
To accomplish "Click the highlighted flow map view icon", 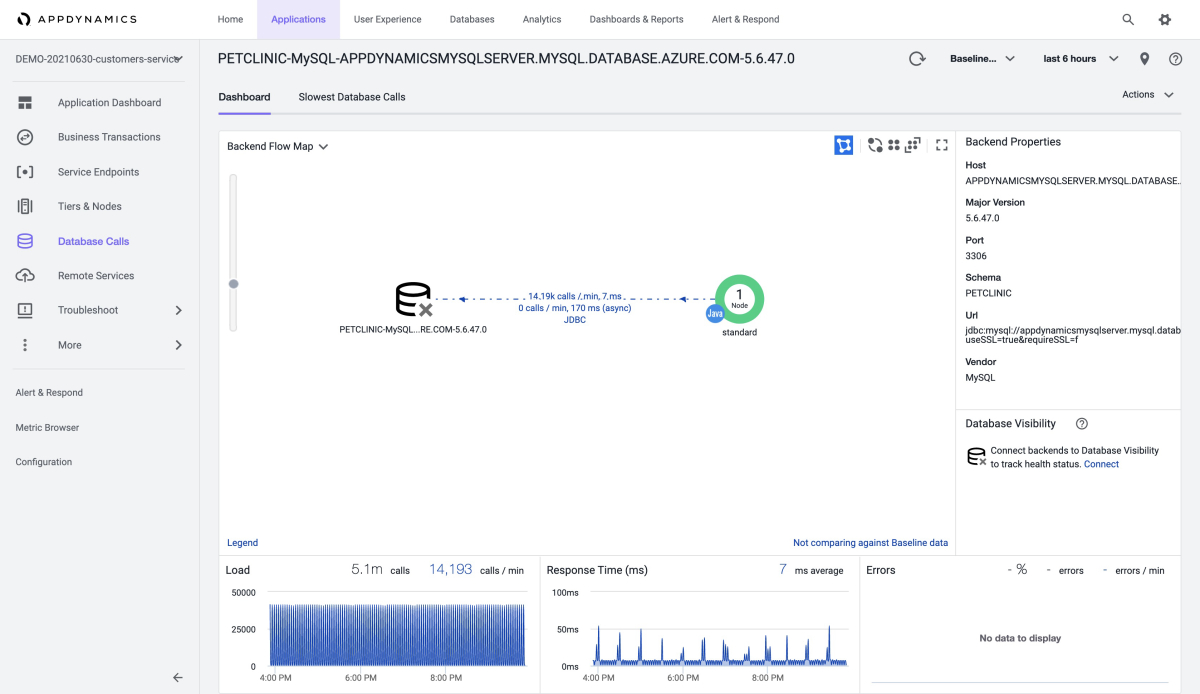I will 844,146.
